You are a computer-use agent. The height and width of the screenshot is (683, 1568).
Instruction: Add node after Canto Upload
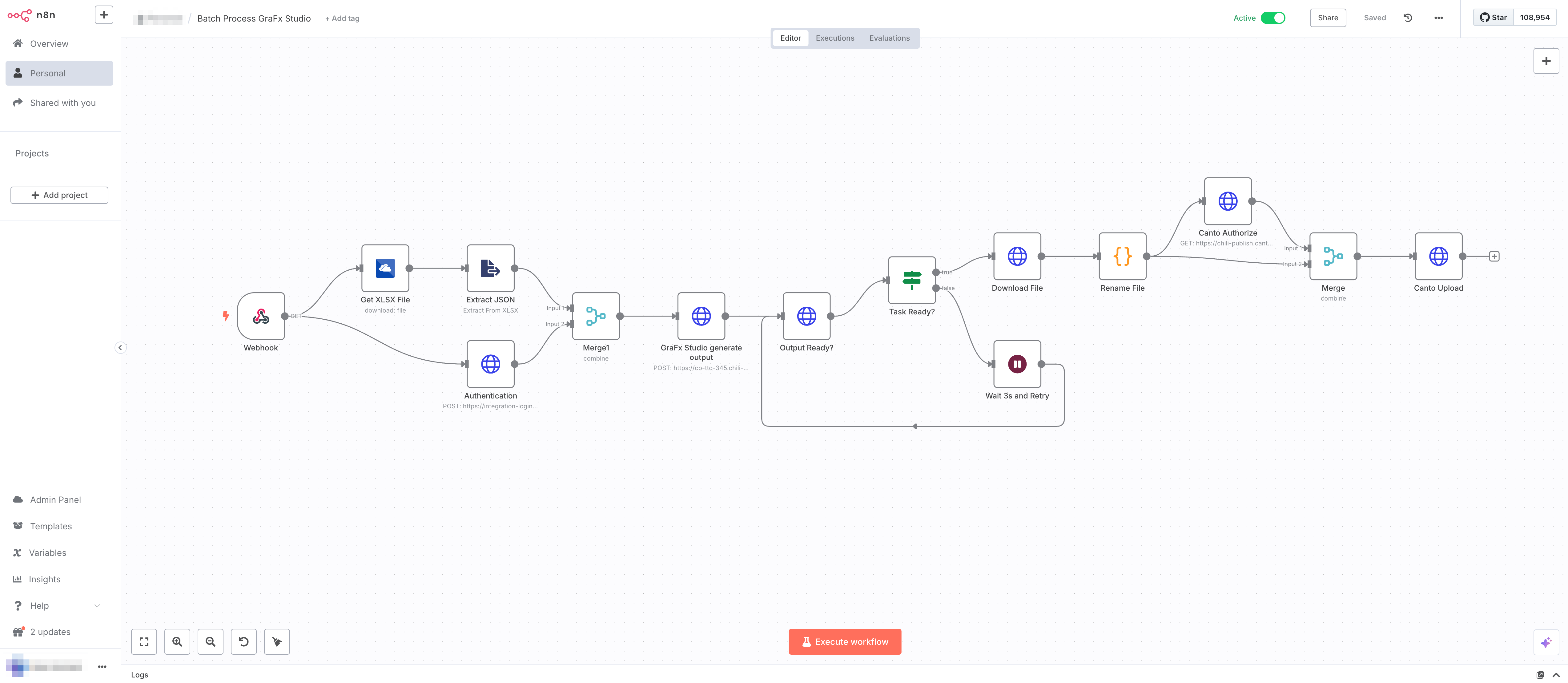pyautogui.click(x=1494, y=256)
